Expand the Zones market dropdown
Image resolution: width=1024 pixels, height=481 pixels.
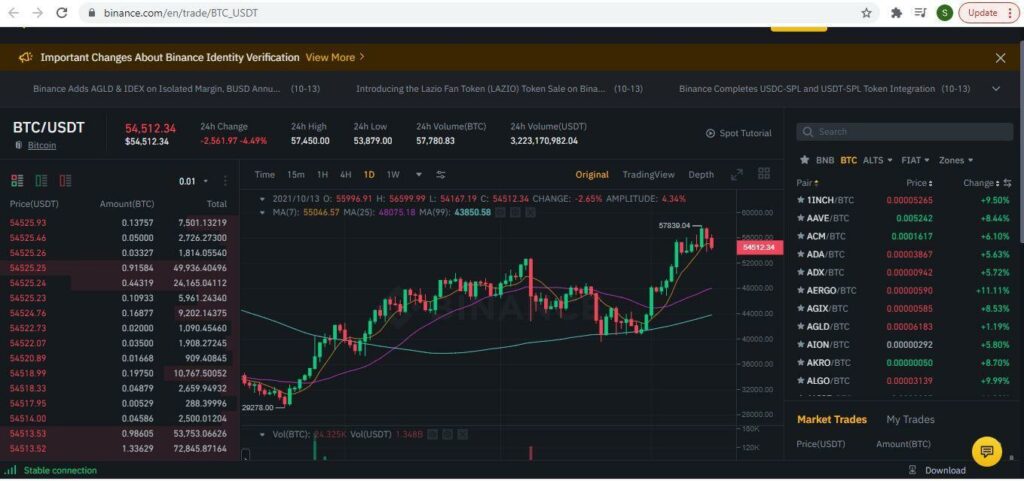tap(955, 160)
